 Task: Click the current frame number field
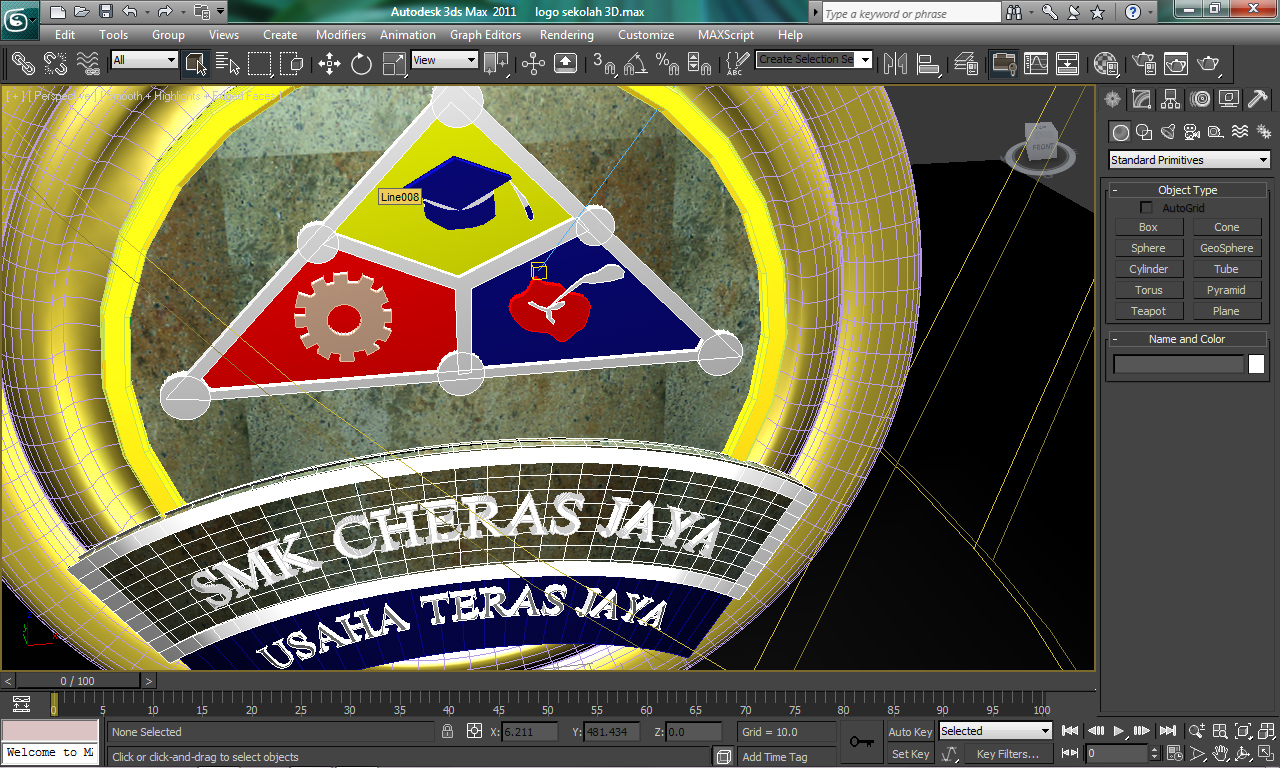click(1117, 754)
